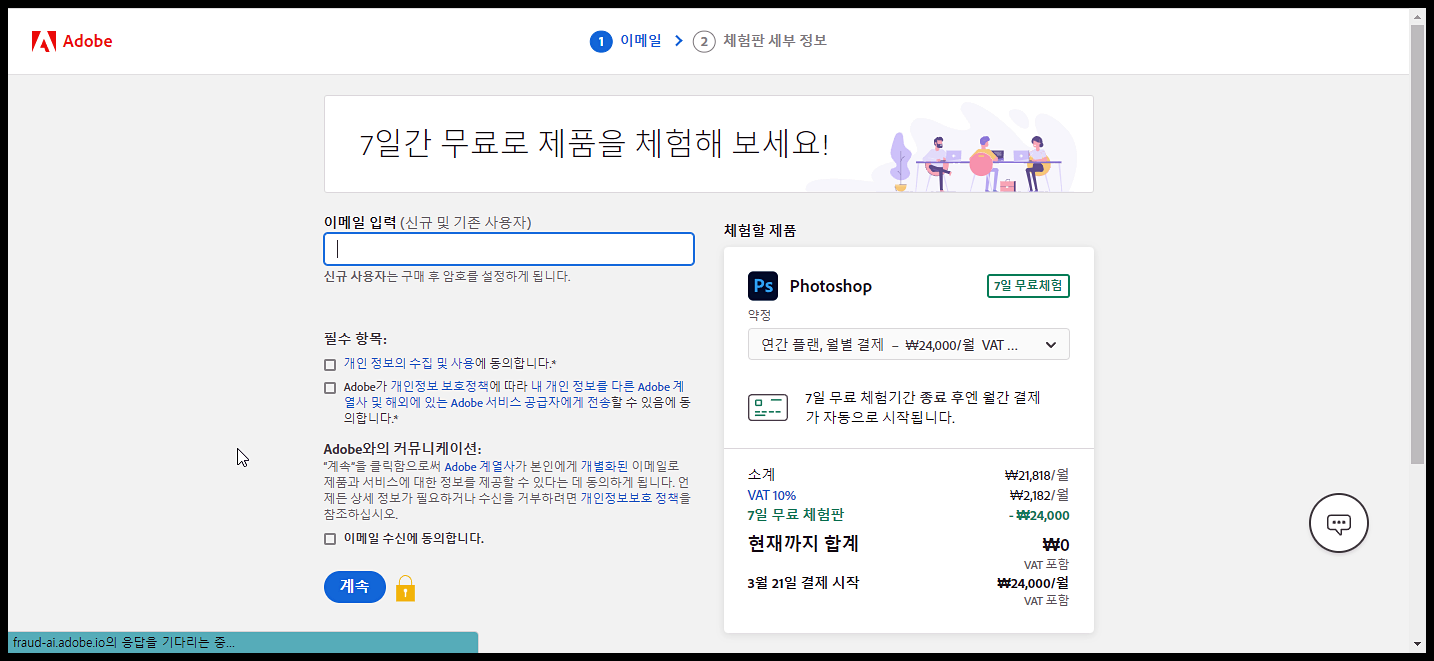
Task: Open the 약정 plan dropdown
Action: [909, 344]
